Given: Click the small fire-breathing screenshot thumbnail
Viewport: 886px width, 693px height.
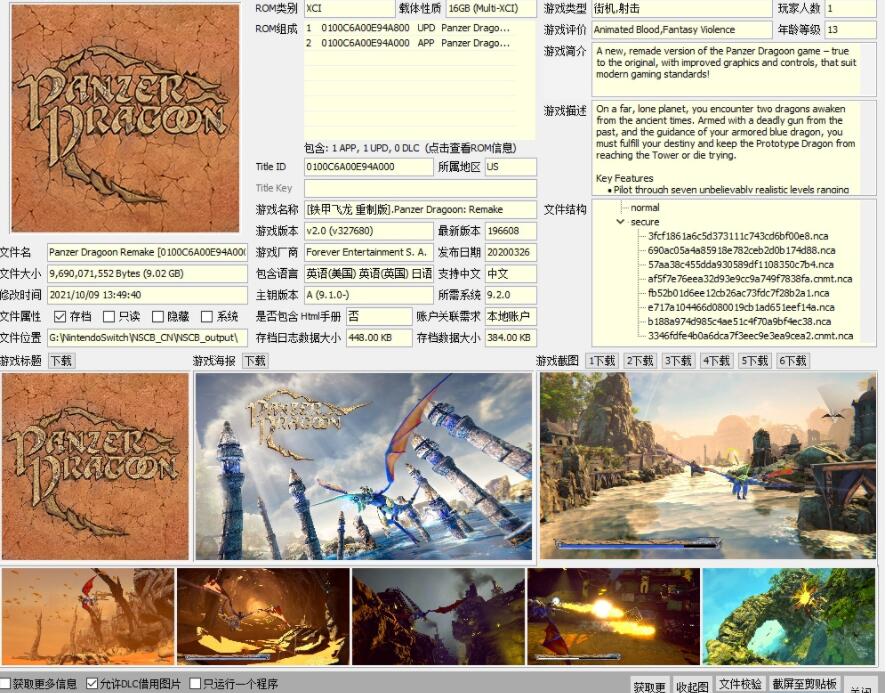Looking at the screenshot, I should click(x=614, y=617).
